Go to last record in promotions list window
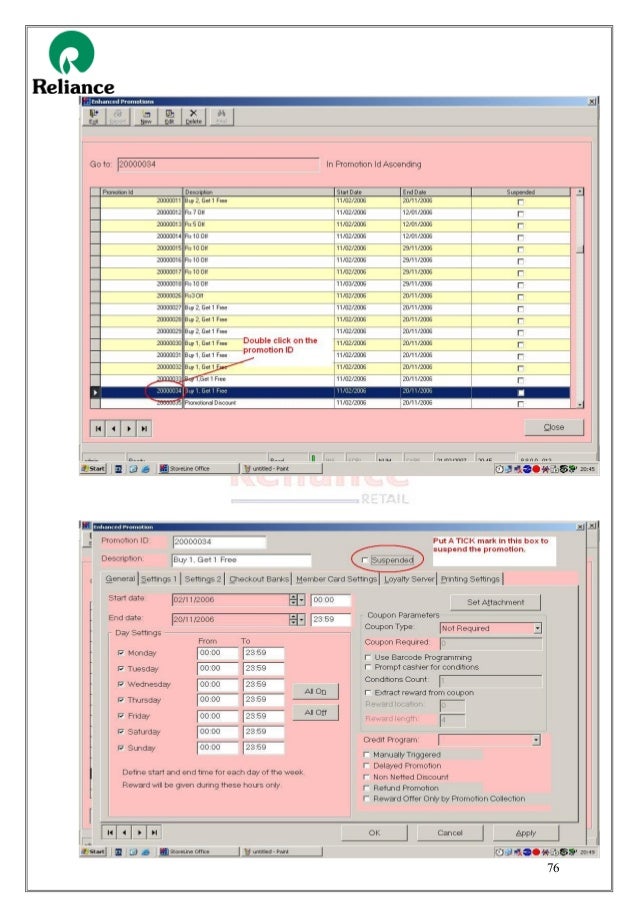 tap(144, 428)
